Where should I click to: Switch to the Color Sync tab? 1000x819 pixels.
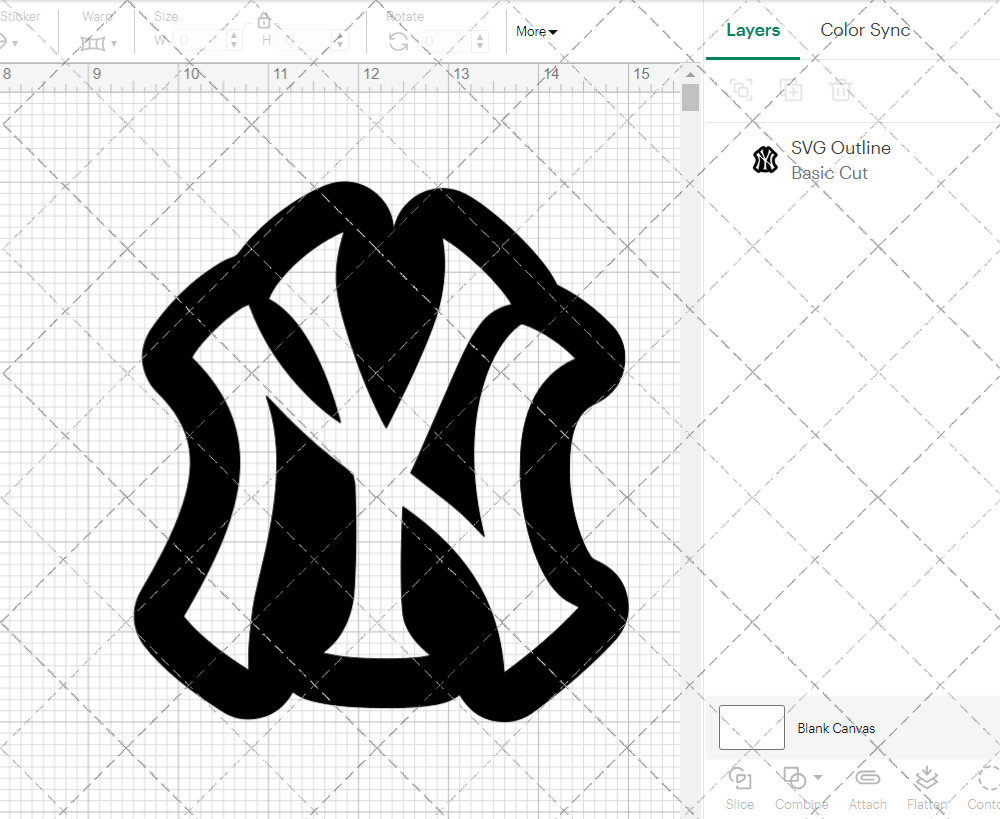click(865, 30)
